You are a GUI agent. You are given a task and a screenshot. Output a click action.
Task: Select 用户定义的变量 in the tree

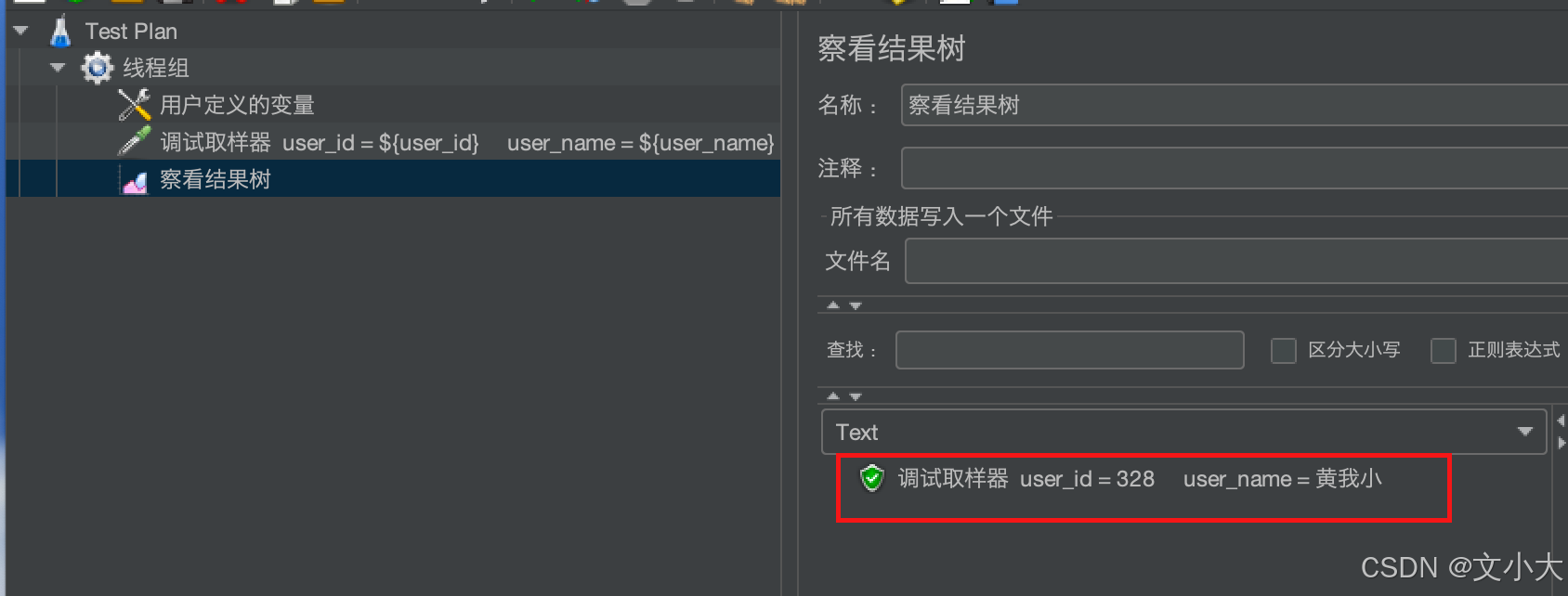tap(237, 105)
